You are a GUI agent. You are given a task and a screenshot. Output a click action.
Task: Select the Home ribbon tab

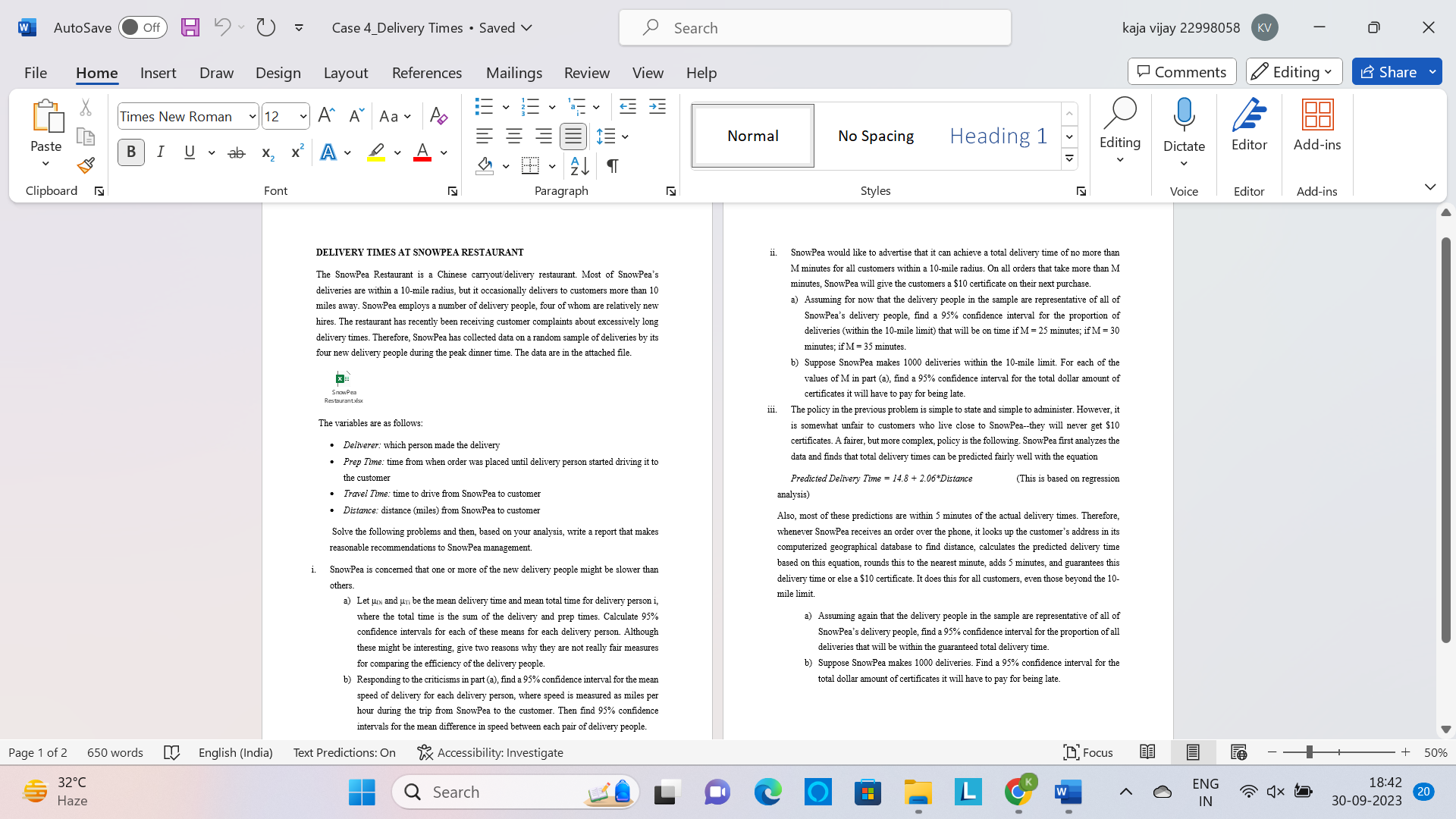96,72
